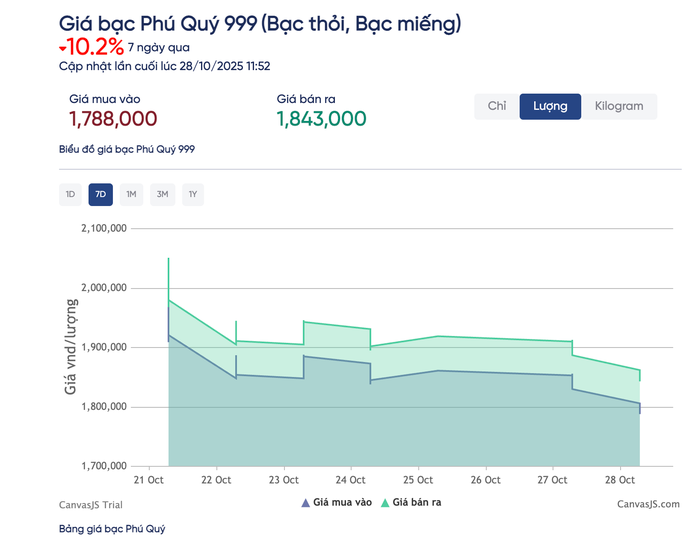Click the 25 Oct label on the x-axis
Image resolution: width=698 pixels, height=542 pixels.
(418, 480)
